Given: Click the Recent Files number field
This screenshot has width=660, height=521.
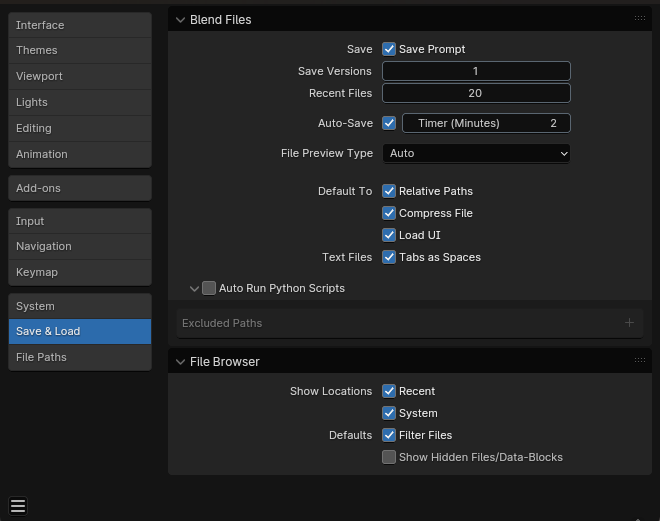Looking at the screenshot, I should pos(476,93).
